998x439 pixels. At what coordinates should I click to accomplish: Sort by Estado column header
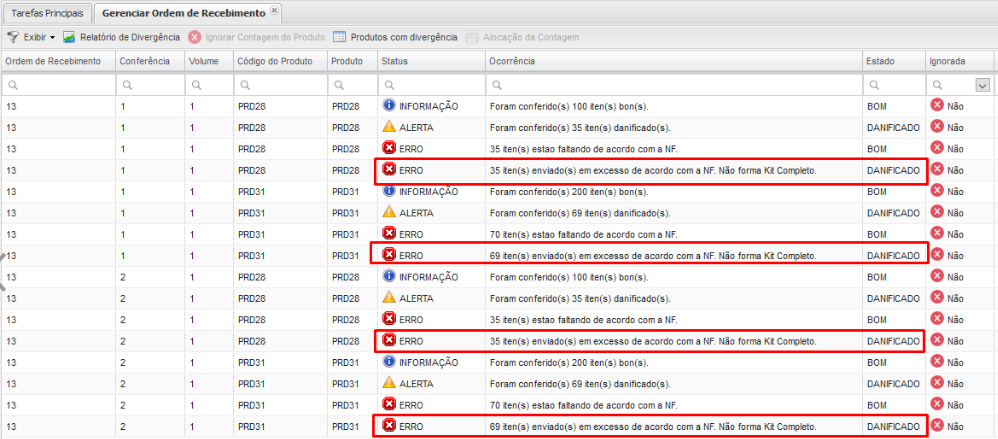[894, 61]
